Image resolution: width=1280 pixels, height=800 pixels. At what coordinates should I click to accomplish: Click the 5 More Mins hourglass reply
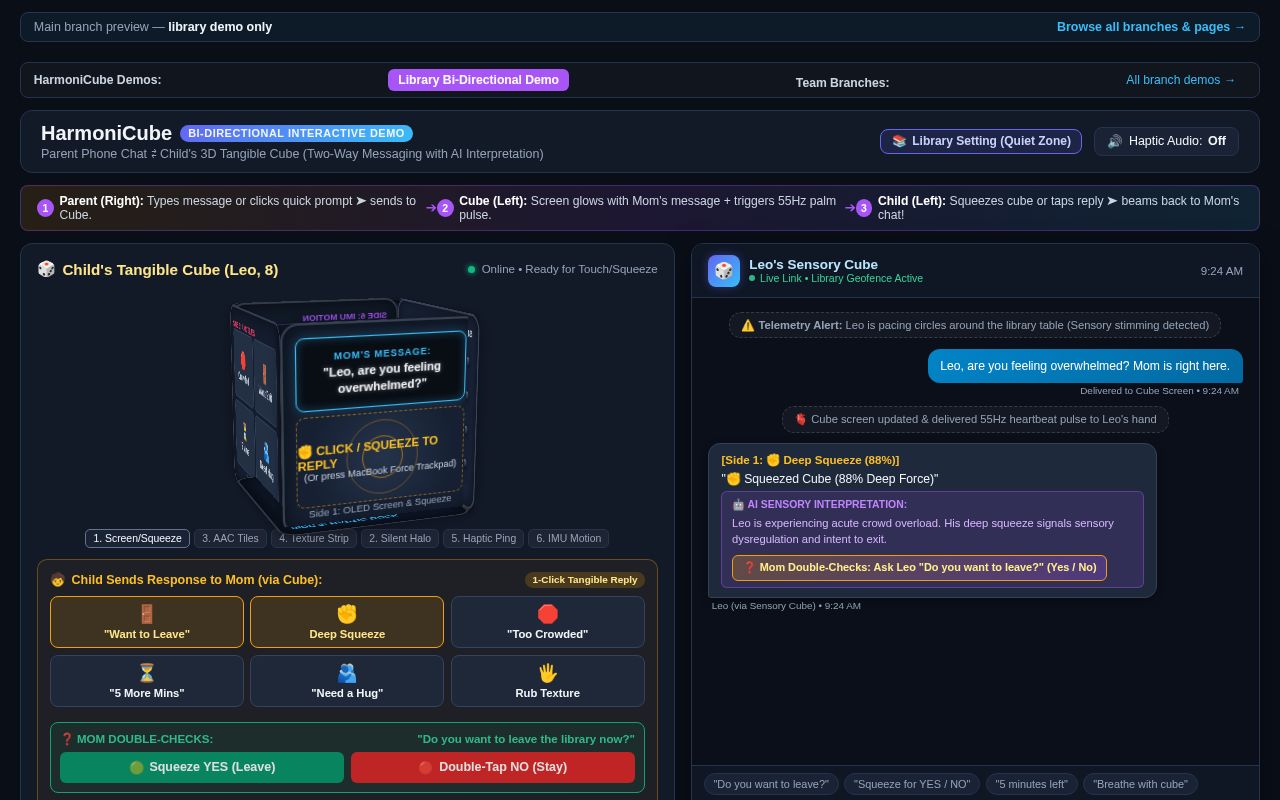(x=147, y=681)
